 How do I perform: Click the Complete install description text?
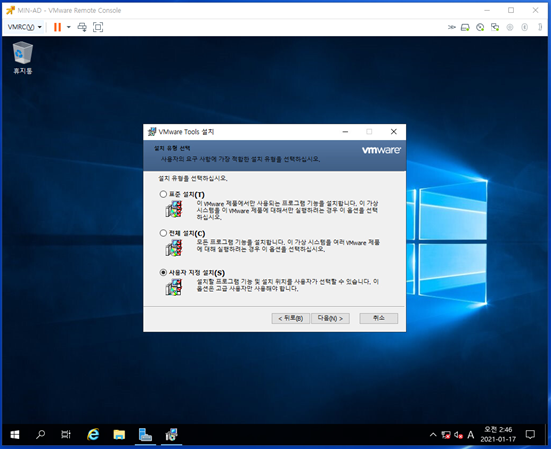pos(288,246)
